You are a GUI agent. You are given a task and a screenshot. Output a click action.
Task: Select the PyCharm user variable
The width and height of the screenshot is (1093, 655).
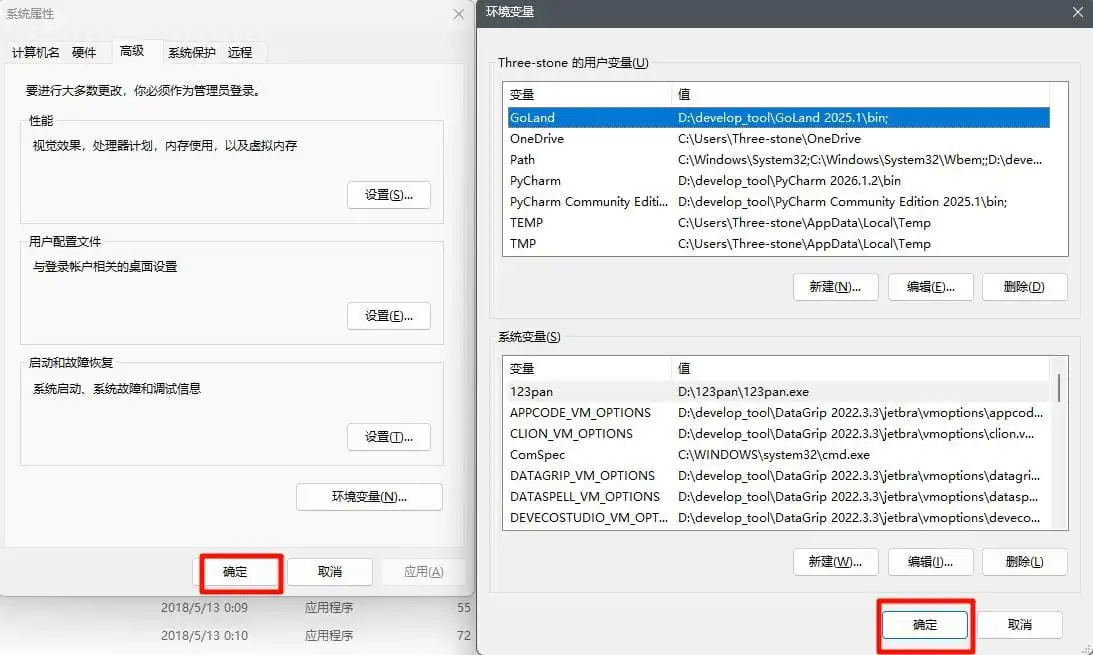pos(779,180)
